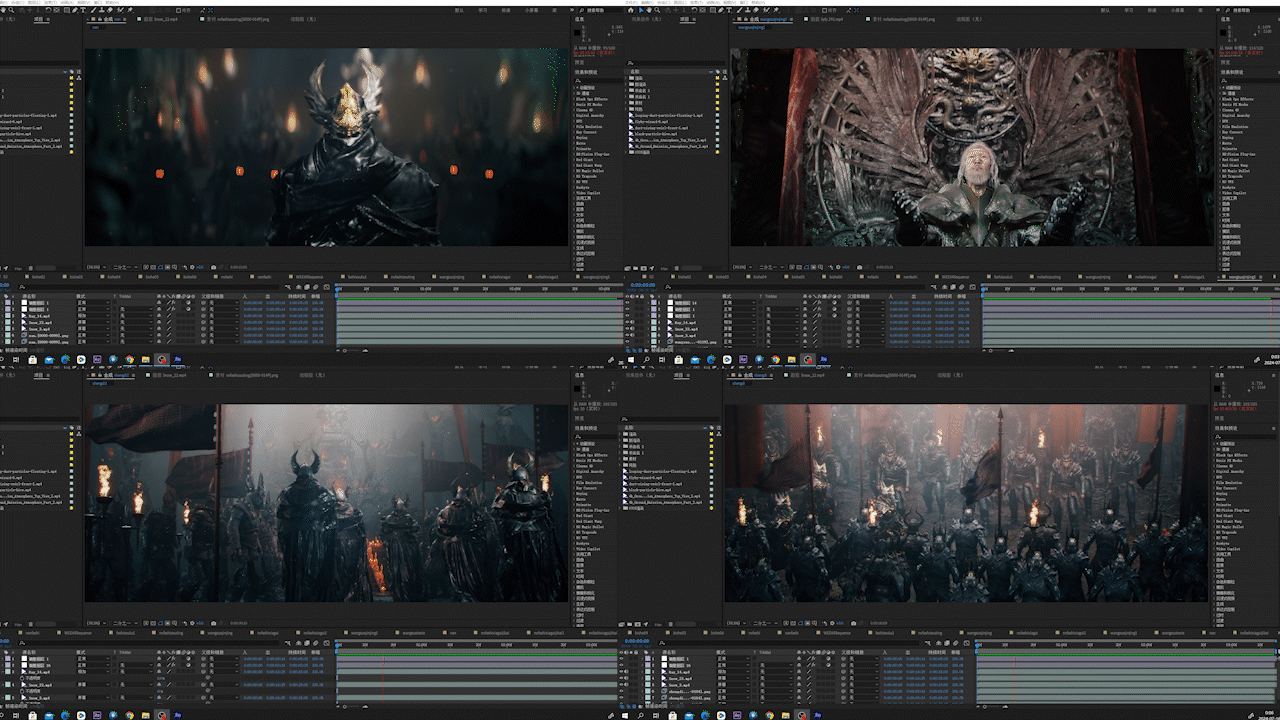Select Snow_3.mp4 layer name in bottom-right timeline
The image size is (1280, 720).
point(679,685)
